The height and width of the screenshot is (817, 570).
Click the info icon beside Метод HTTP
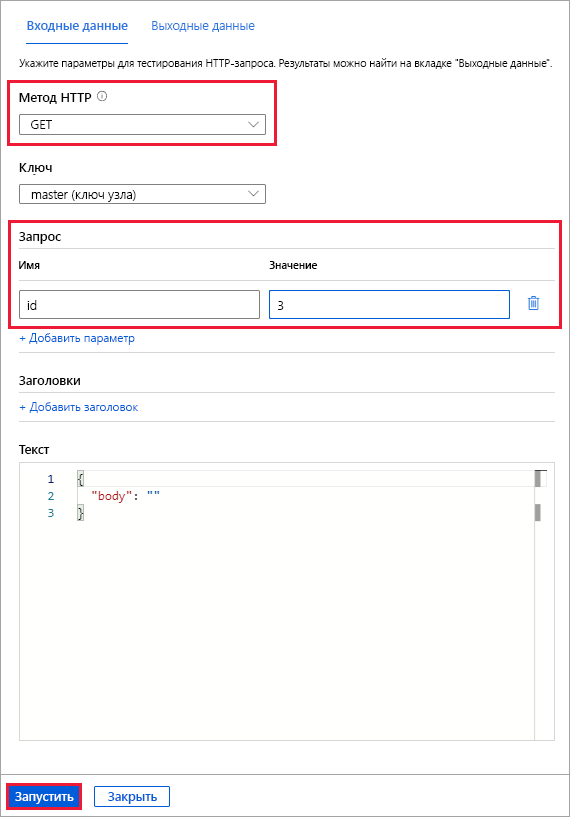click(102, 96)
